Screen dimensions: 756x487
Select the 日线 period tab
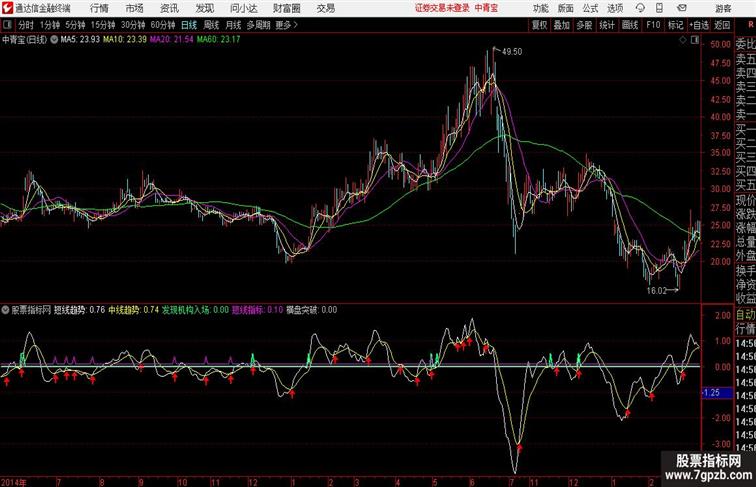tap(189, 25)
